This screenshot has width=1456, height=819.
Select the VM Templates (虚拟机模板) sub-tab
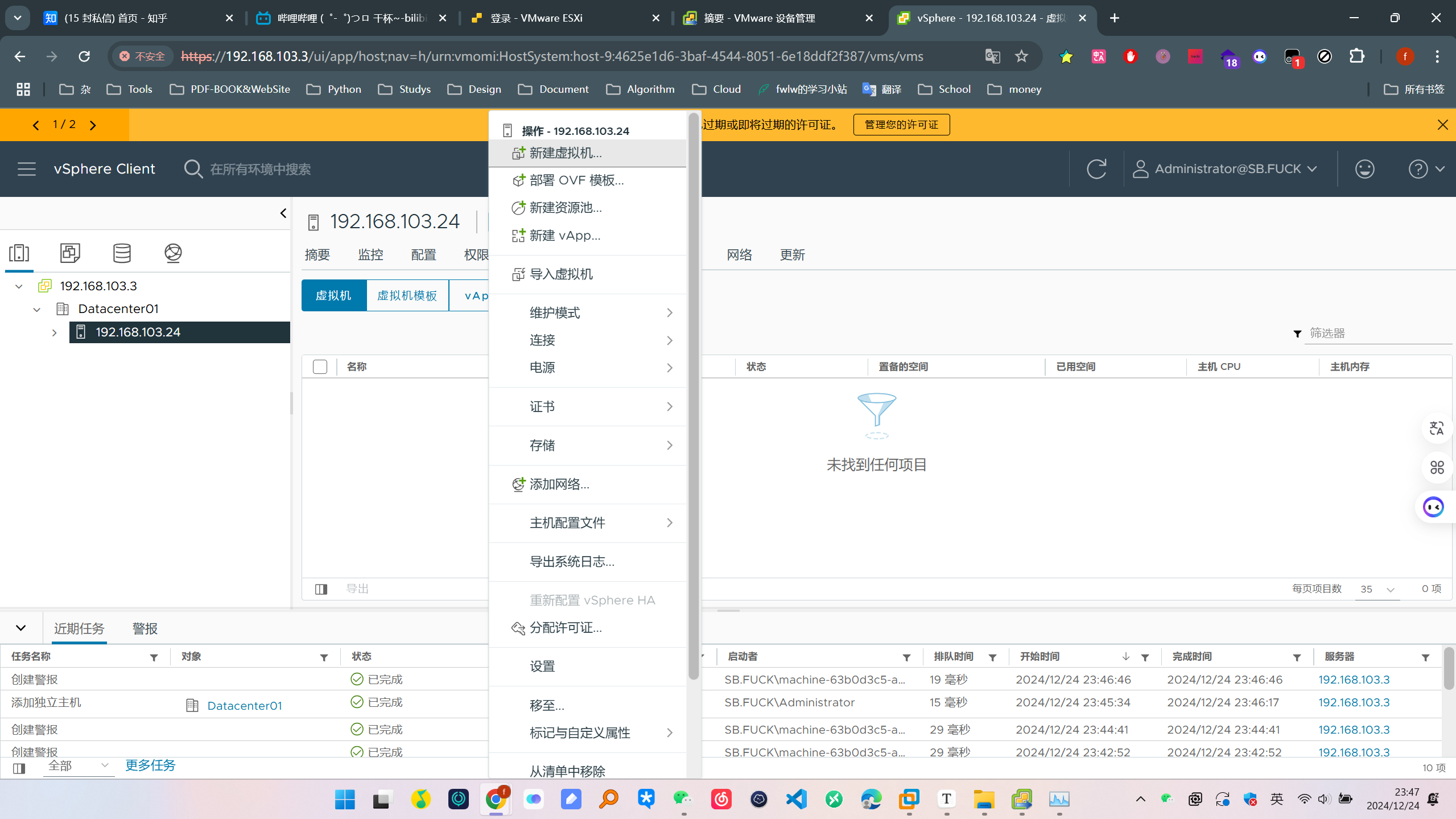(x=407, y=295)
